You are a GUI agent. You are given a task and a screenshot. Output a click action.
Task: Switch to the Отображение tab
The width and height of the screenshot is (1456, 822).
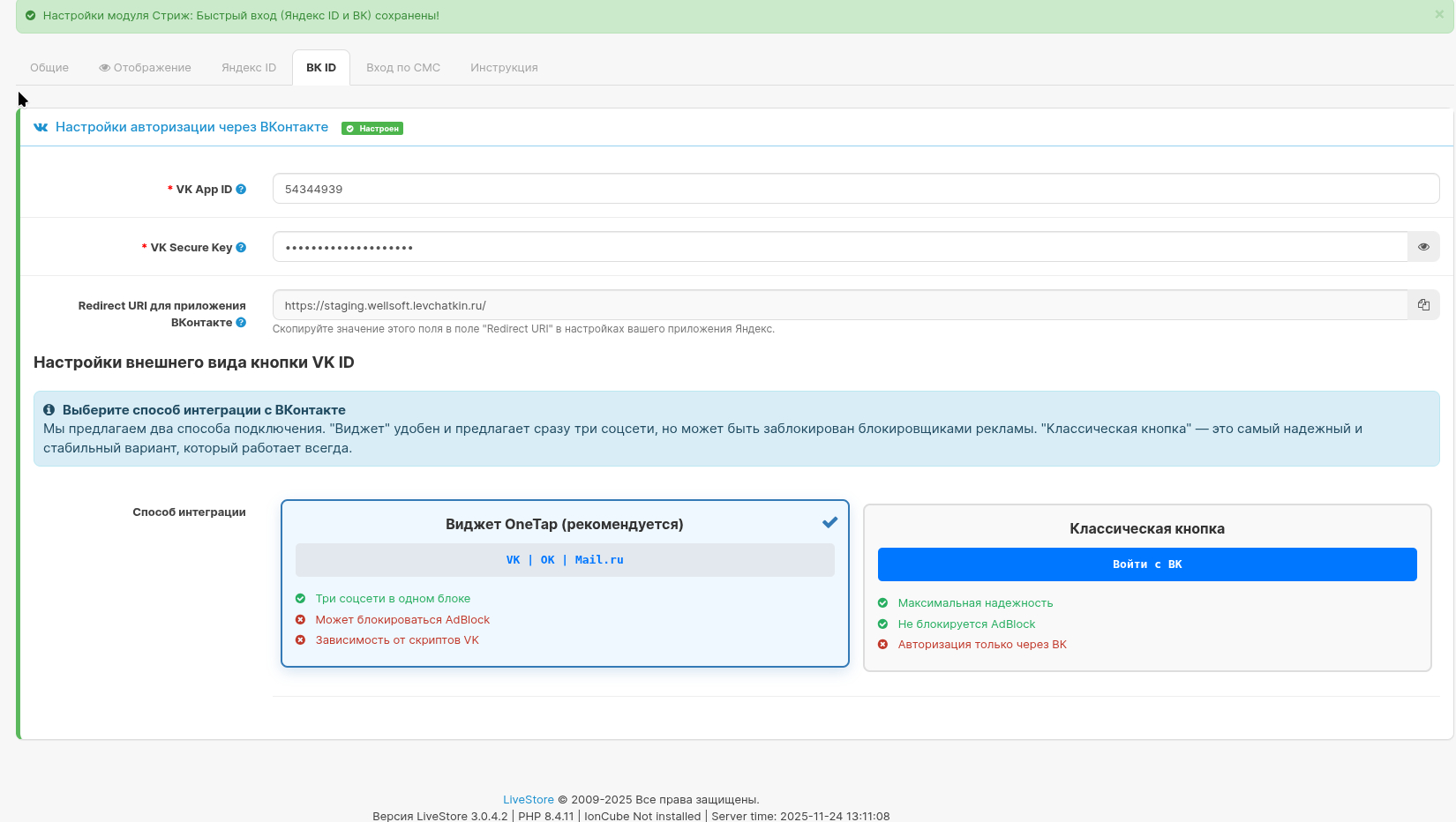coord(146,68)
